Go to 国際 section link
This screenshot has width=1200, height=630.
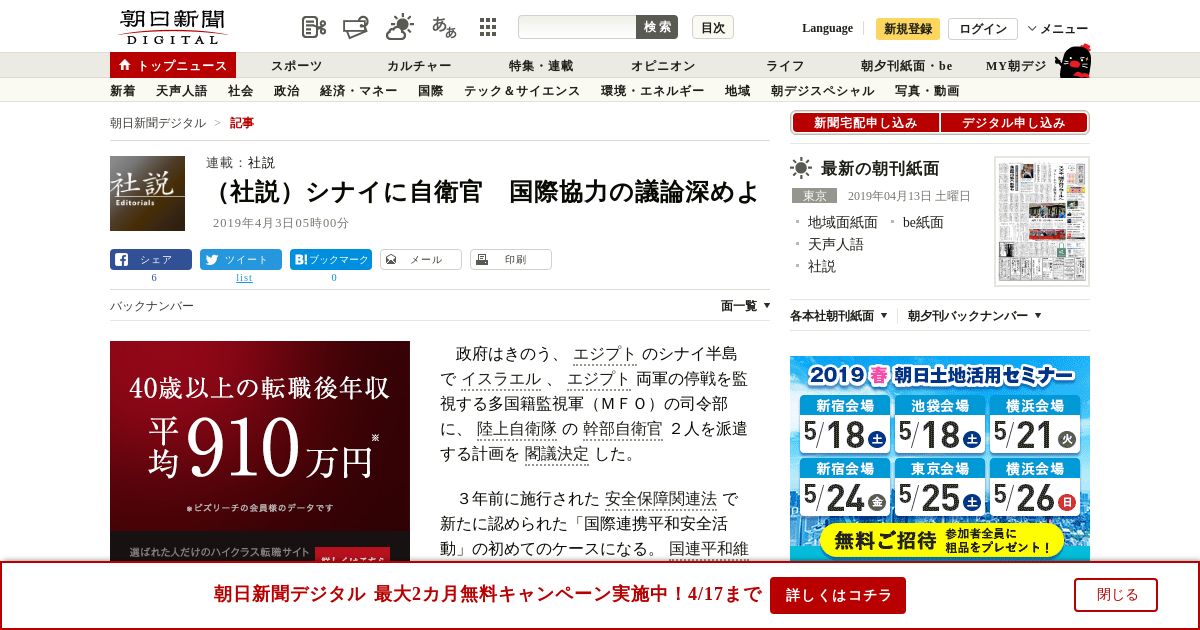click(x=431, y=91)
